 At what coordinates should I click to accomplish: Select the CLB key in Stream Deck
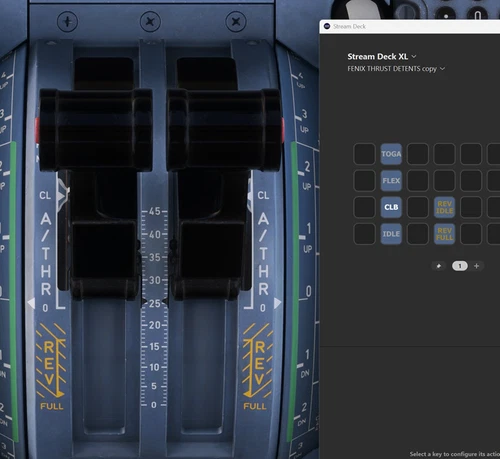(391, 207)
